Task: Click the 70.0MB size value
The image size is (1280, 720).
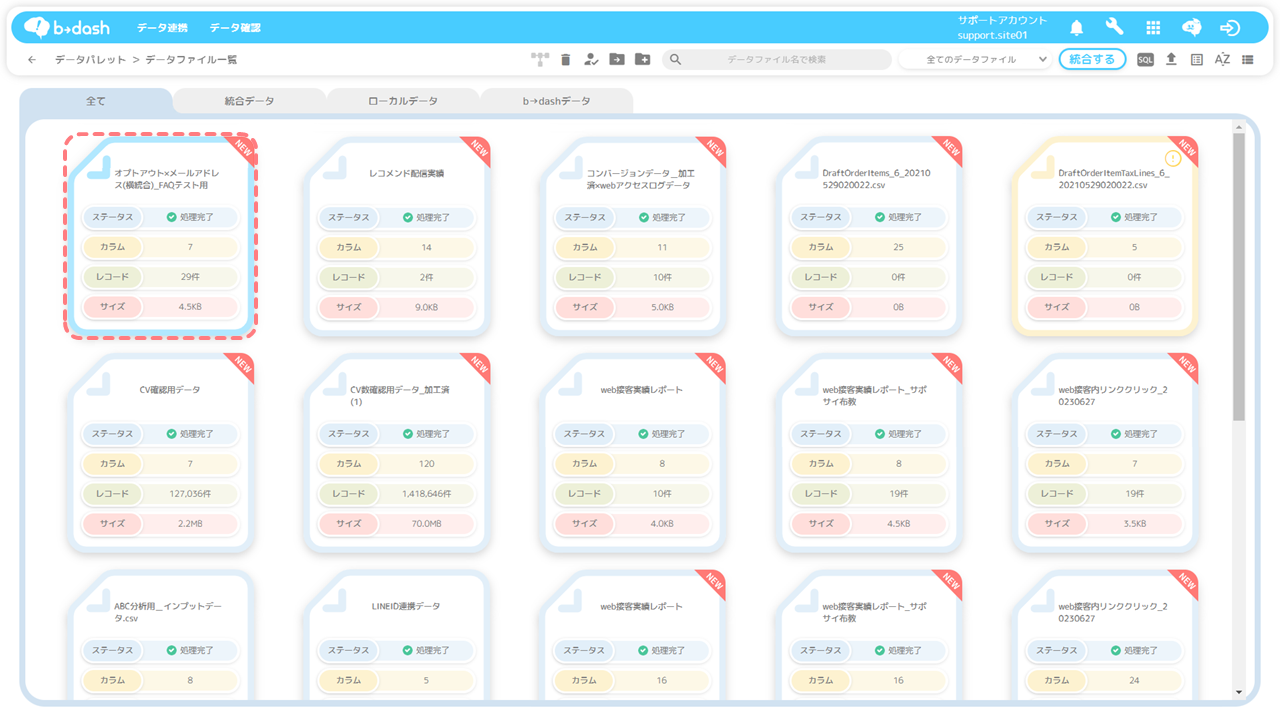Action: 426,524
